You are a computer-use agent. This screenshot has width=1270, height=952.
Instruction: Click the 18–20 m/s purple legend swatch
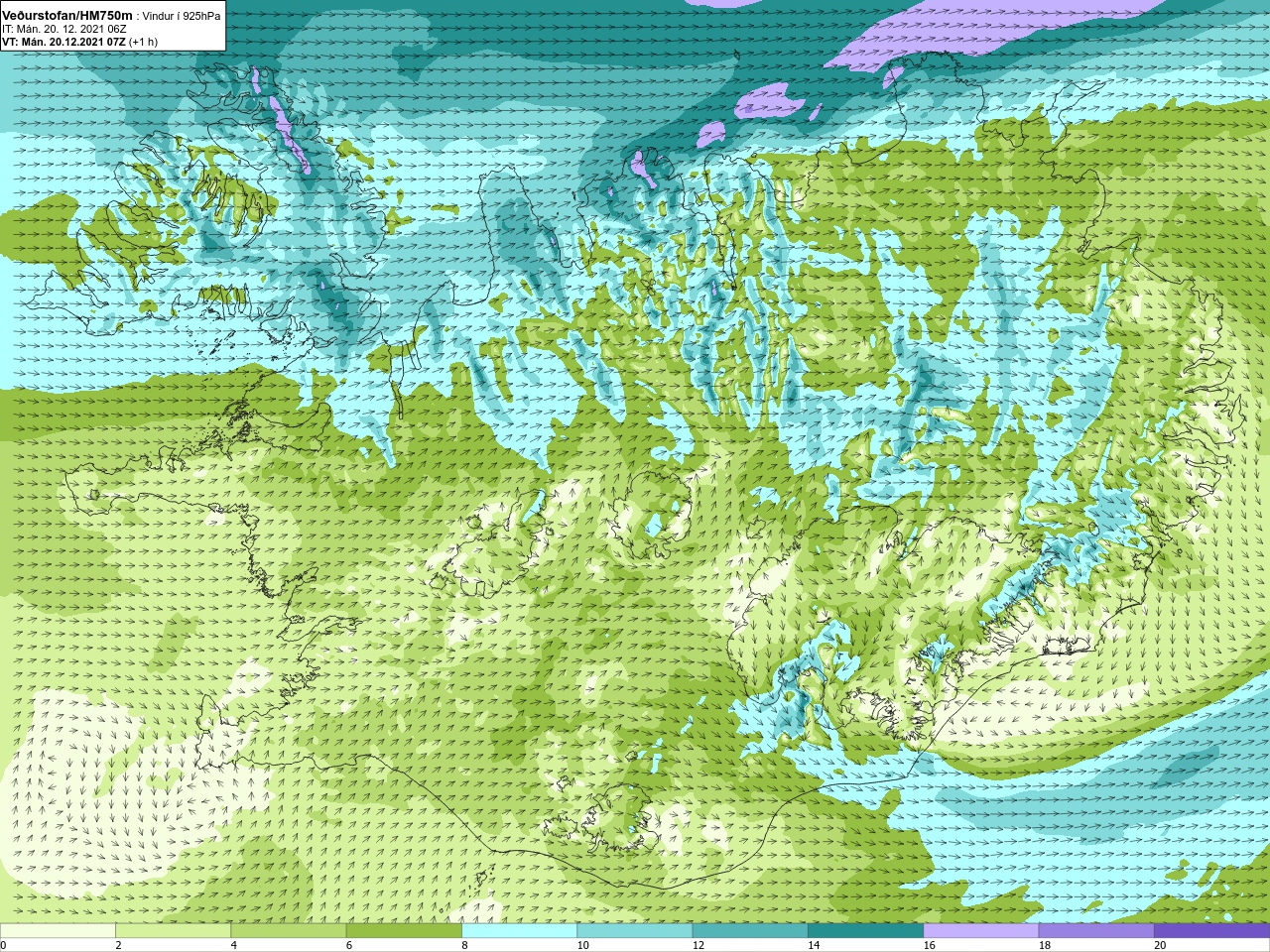coord(1096,931)
